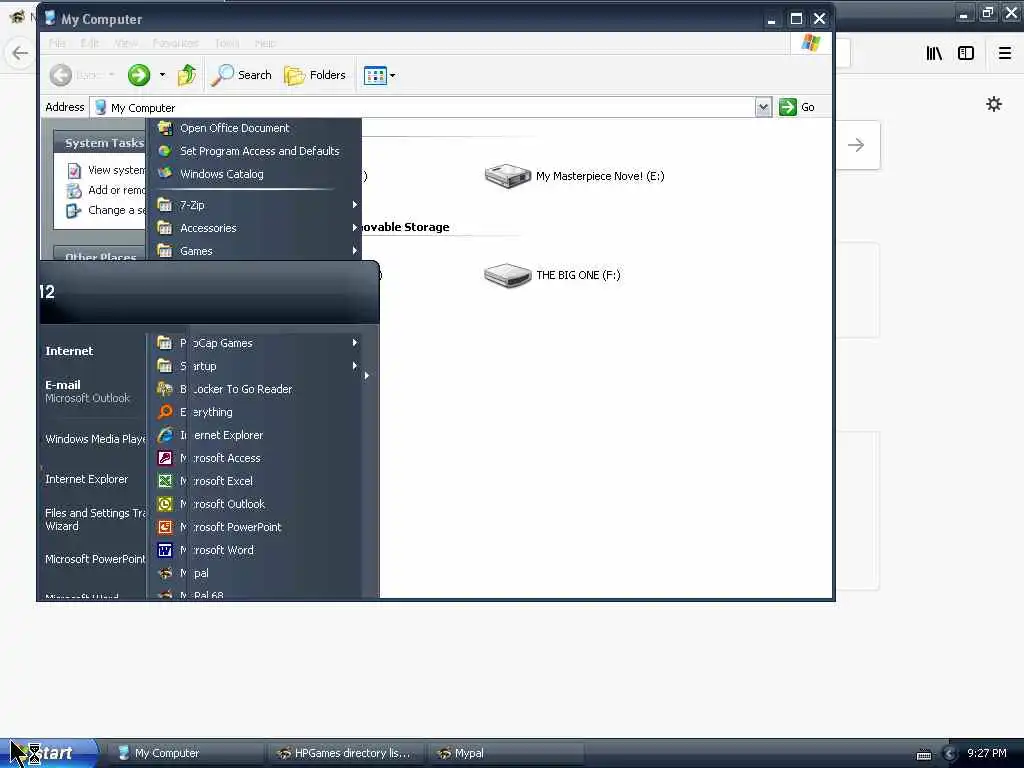The height and width of the screenshot is (768, 1024).
Task: Click the green Forward arrow in the toolbar
Action: pos(138,75)
